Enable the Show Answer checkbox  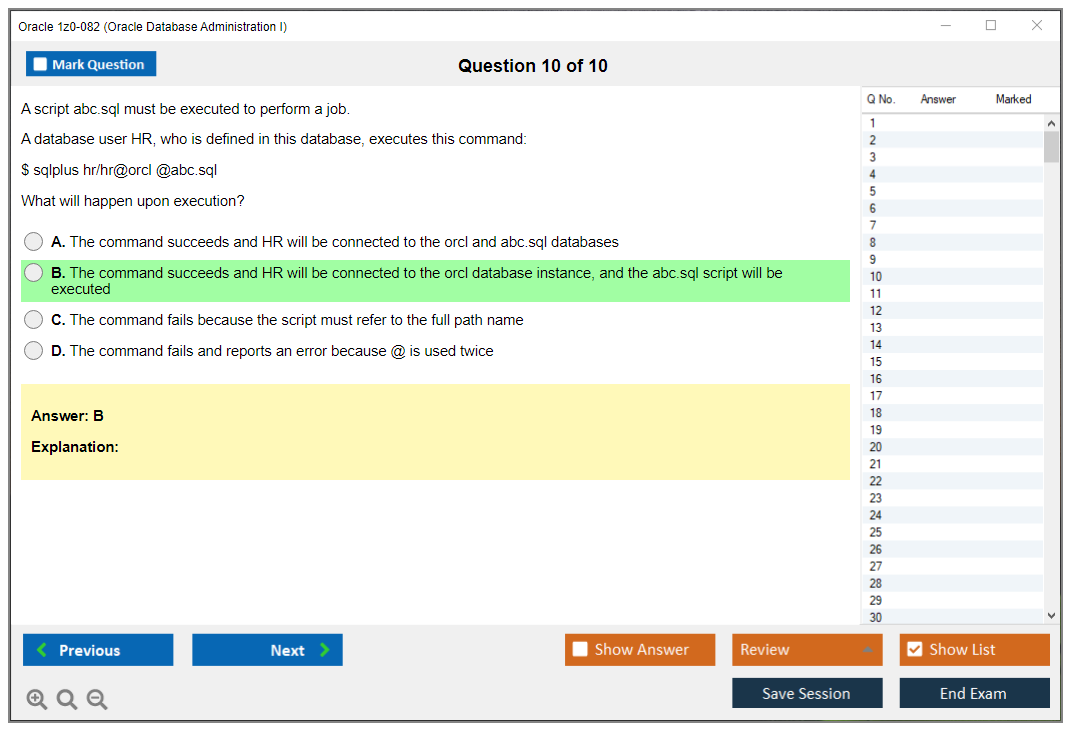[579, 649]
